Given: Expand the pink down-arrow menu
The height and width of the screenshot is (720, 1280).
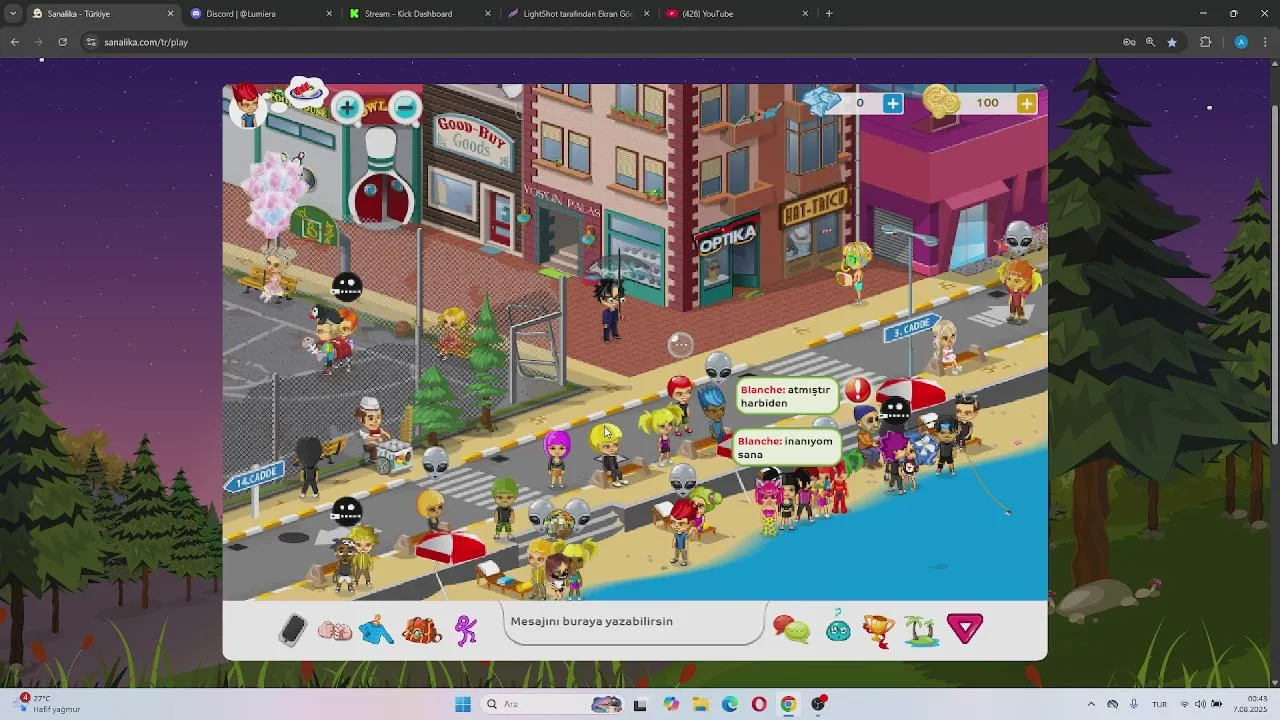Looking at the screenshot, I should (x=965, y=628).
